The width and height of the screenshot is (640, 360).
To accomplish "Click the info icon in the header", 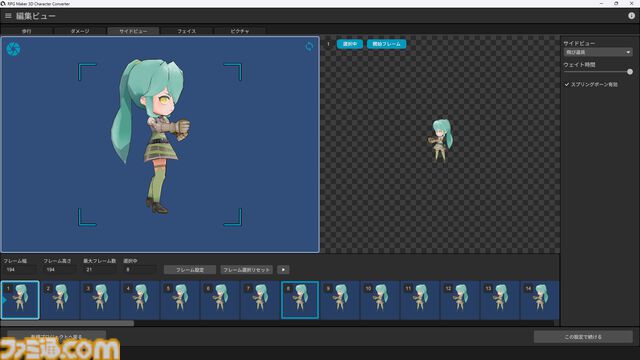I will (631, 16).
